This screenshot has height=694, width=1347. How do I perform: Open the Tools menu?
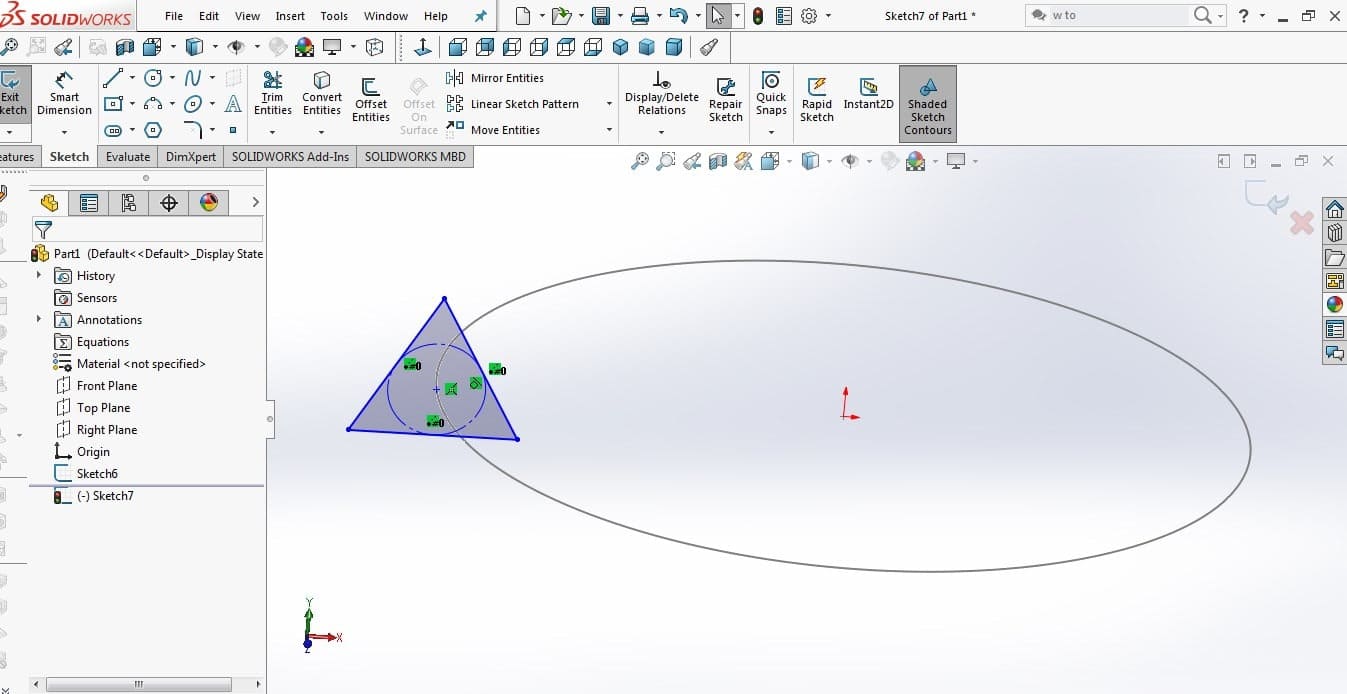[334, 16]
